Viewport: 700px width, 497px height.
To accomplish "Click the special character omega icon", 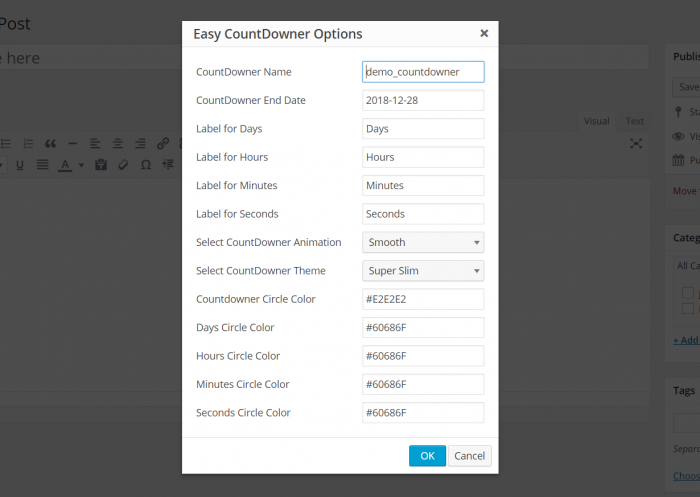I will coord(146,165).
